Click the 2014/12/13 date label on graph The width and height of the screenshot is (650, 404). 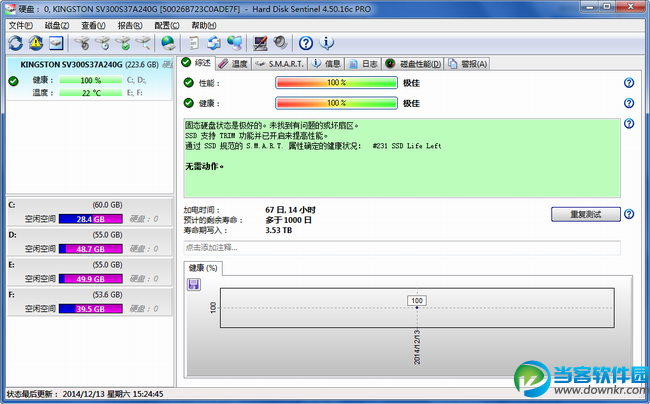tap(417, 347)
